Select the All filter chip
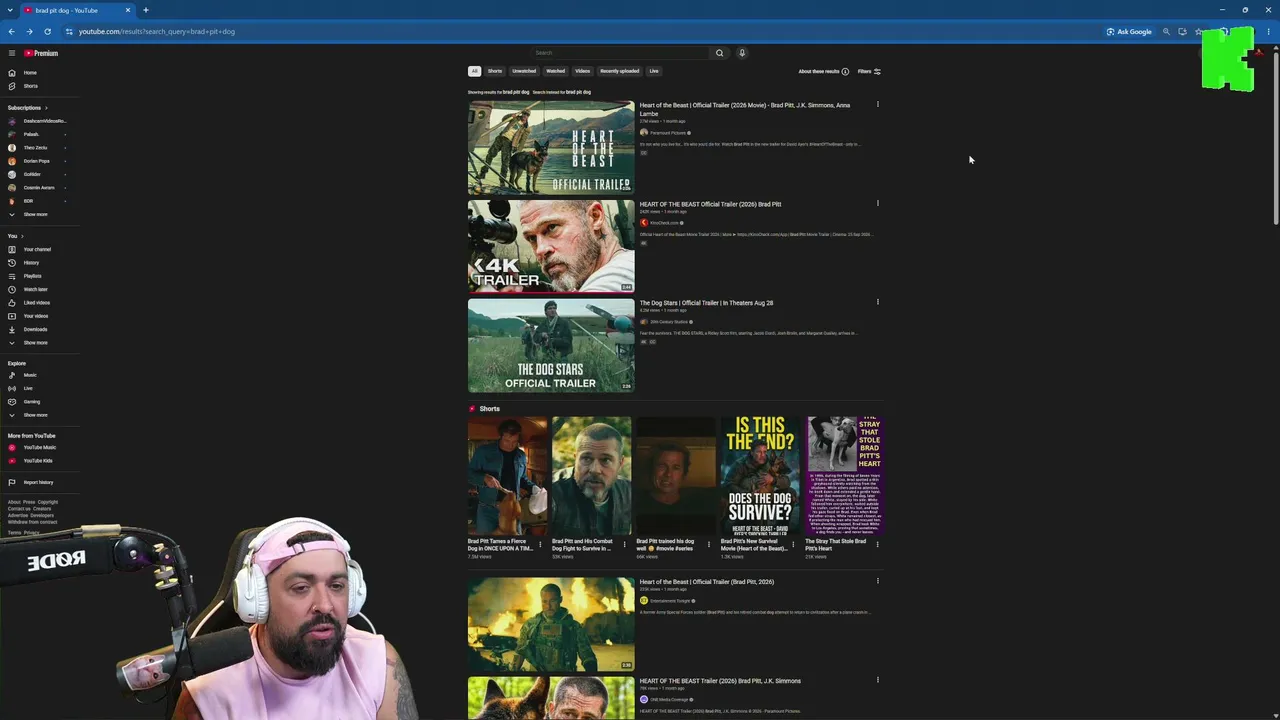Image resolution: width=1280 pixels, height=720 pixels. pos(474,71)
